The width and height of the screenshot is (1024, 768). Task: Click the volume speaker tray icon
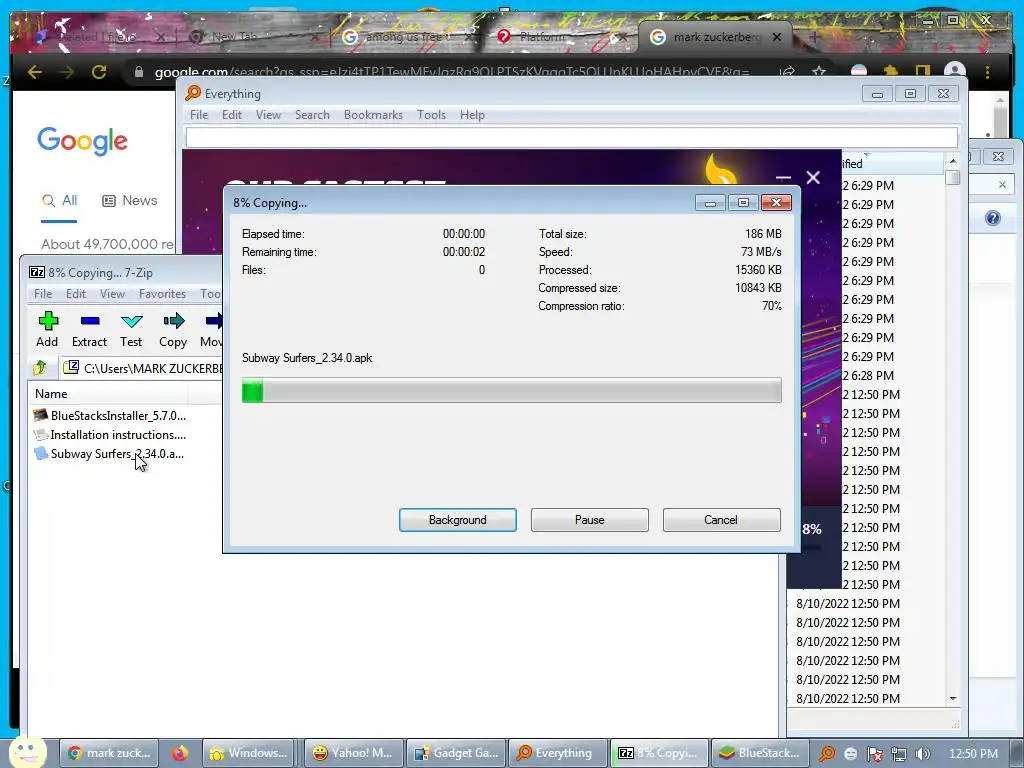(x=922, y=754)
